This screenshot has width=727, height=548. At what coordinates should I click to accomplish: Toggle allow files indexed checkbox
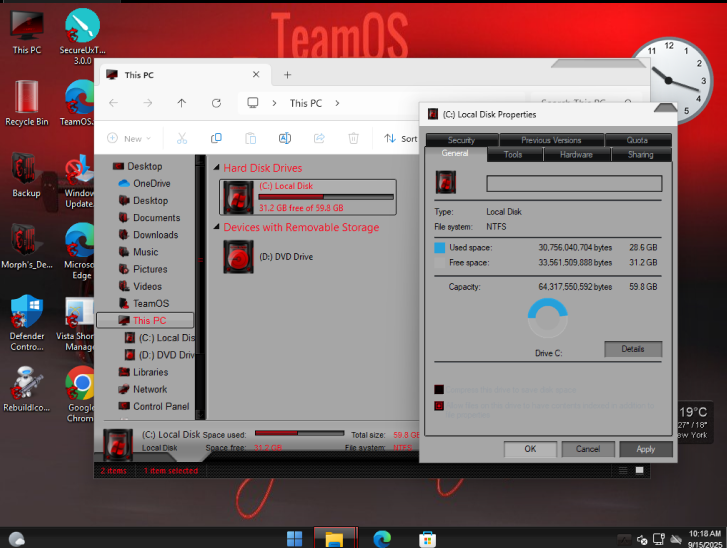coord(439,406)
